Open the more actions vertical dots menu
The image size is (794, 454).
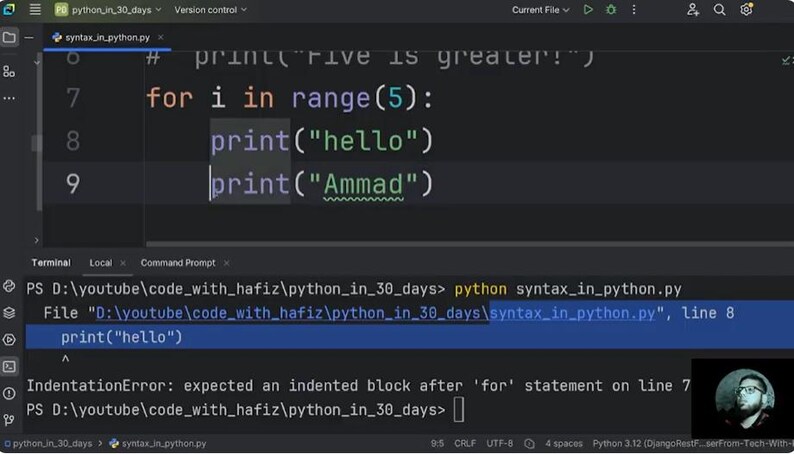634,10
